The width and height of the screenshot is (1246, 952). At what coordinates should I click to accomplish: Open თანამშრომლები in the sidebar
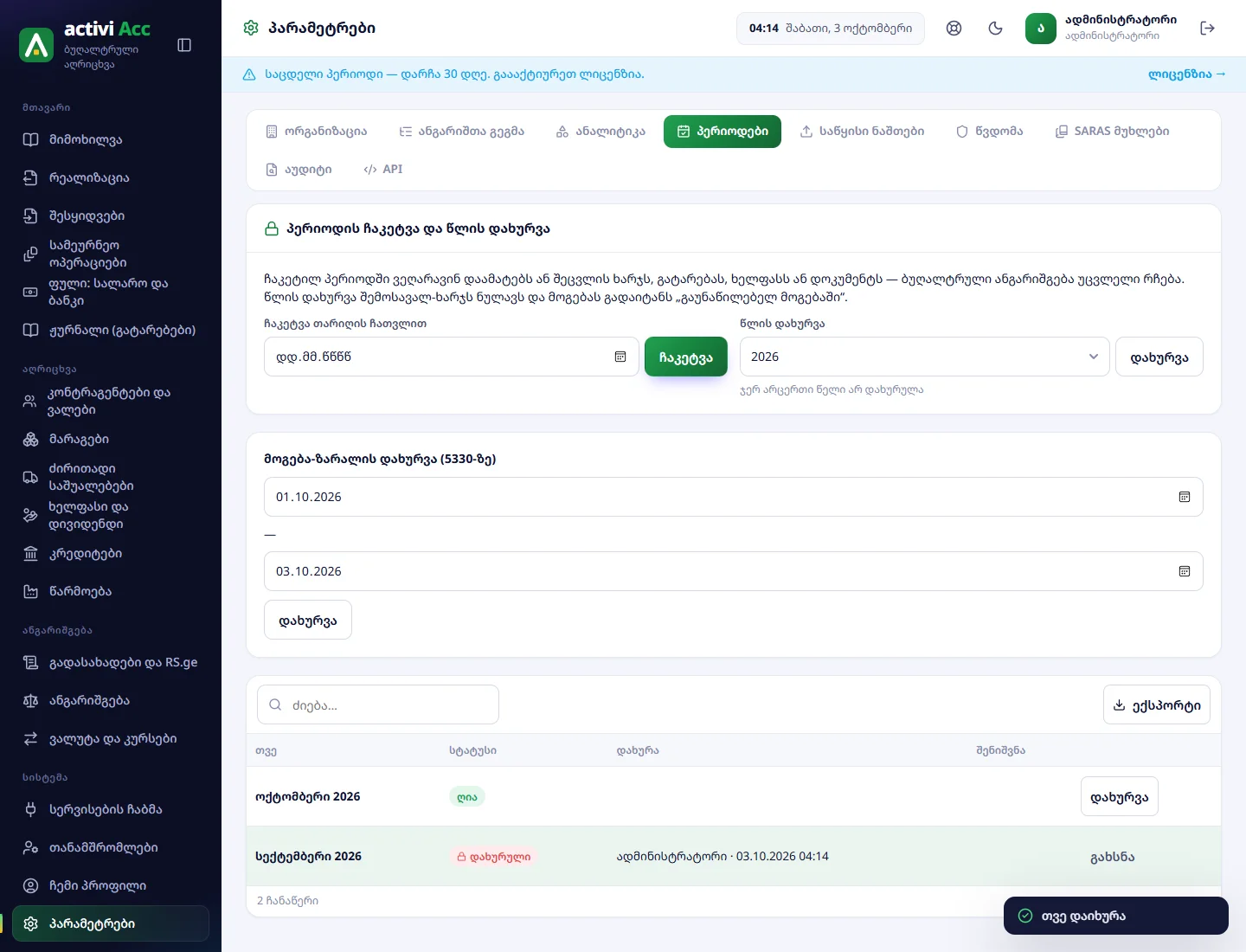(111, 847)
